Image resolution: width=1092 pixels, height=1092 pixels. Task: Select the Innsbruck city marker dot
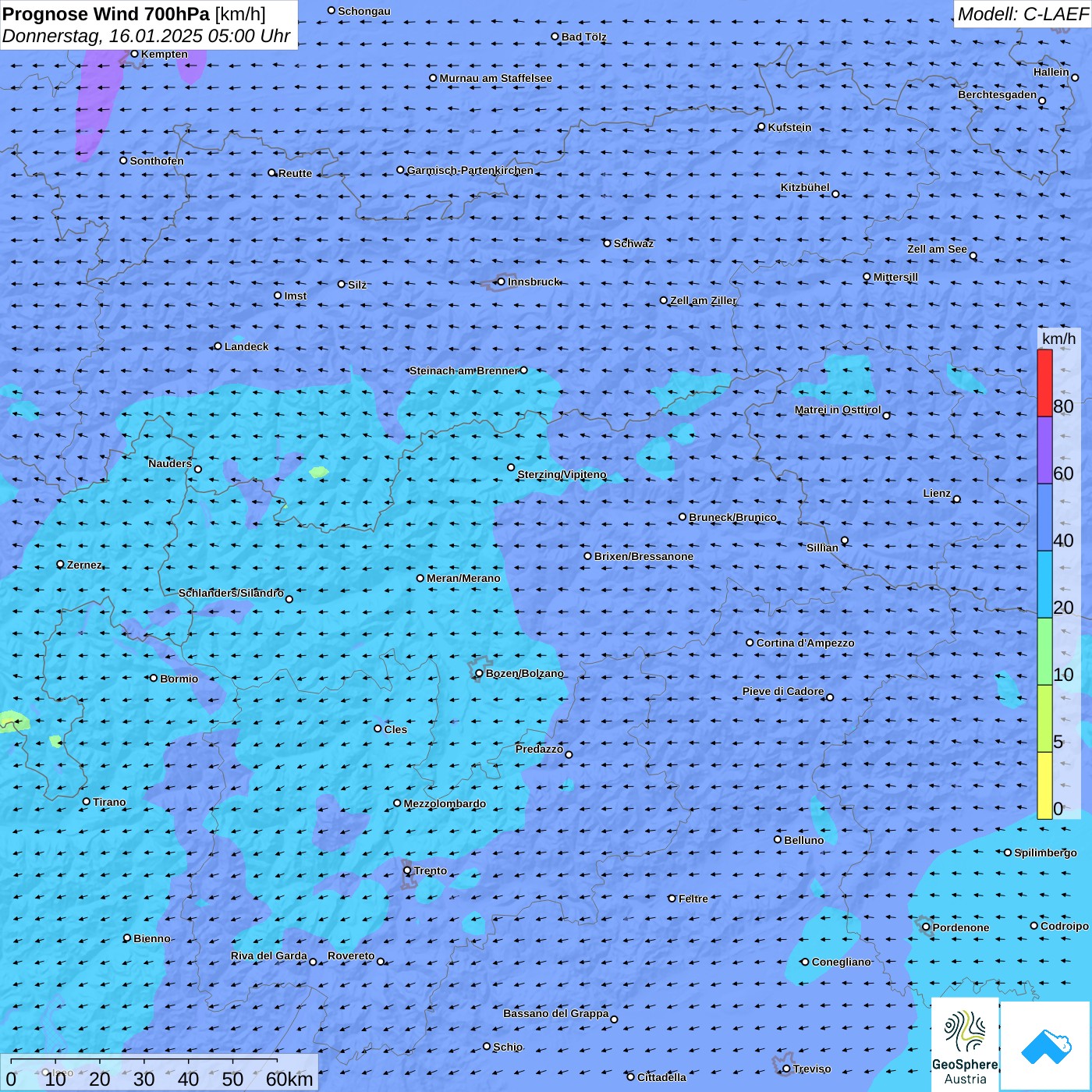pyautogui.click(x=501, y=282)
